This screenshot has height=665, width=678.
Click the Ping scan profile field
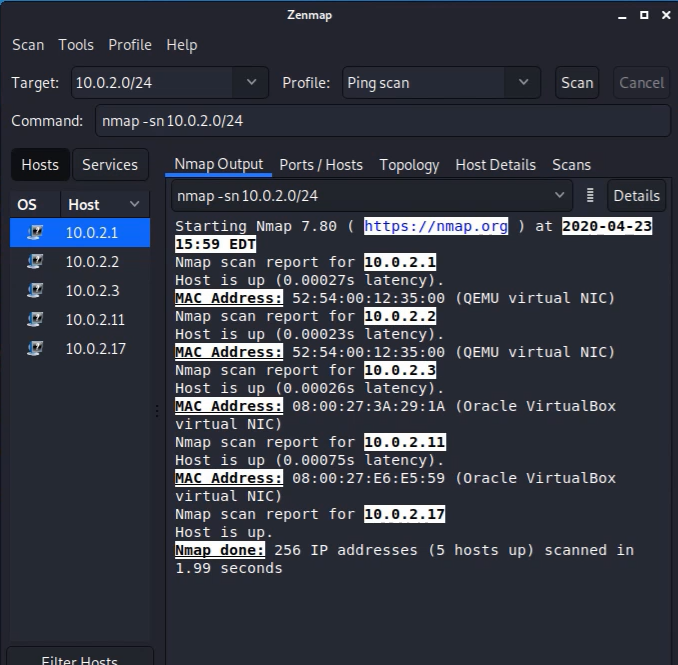[x=424, y=83]
